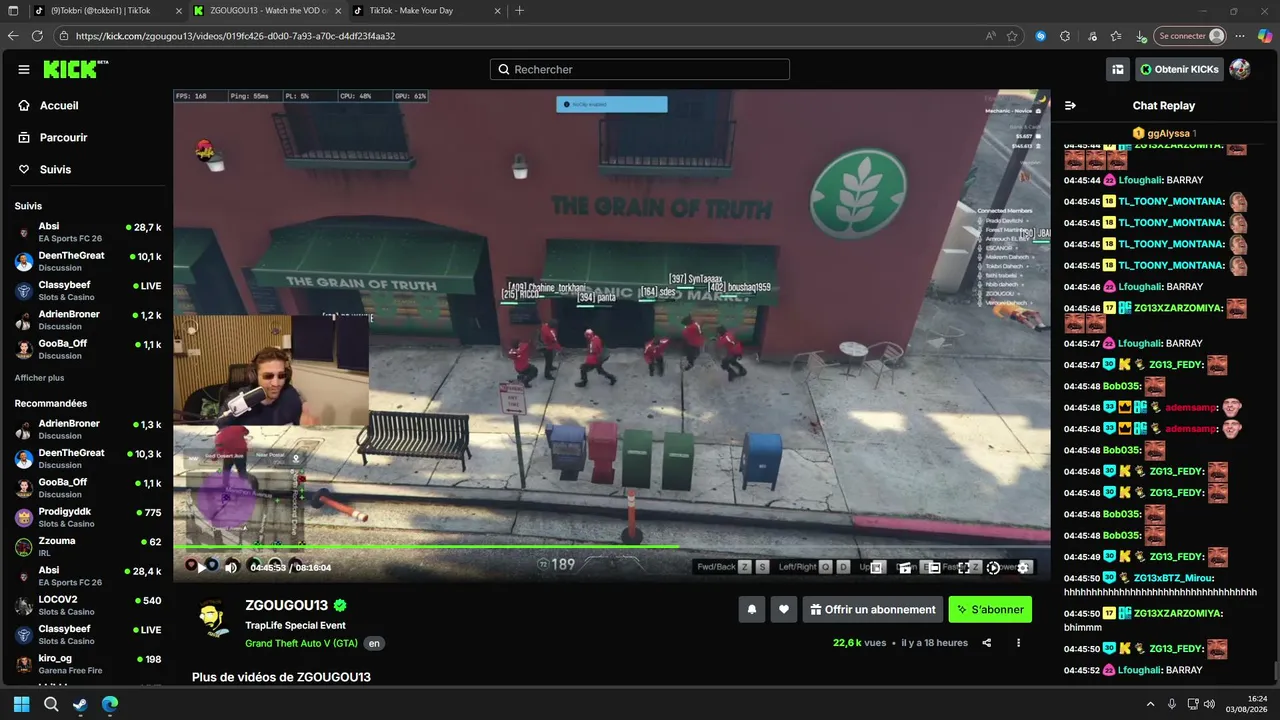Open Windows taskbar search
The image size is (1280, 720).
pyautogui.click(x=51, y=704)
